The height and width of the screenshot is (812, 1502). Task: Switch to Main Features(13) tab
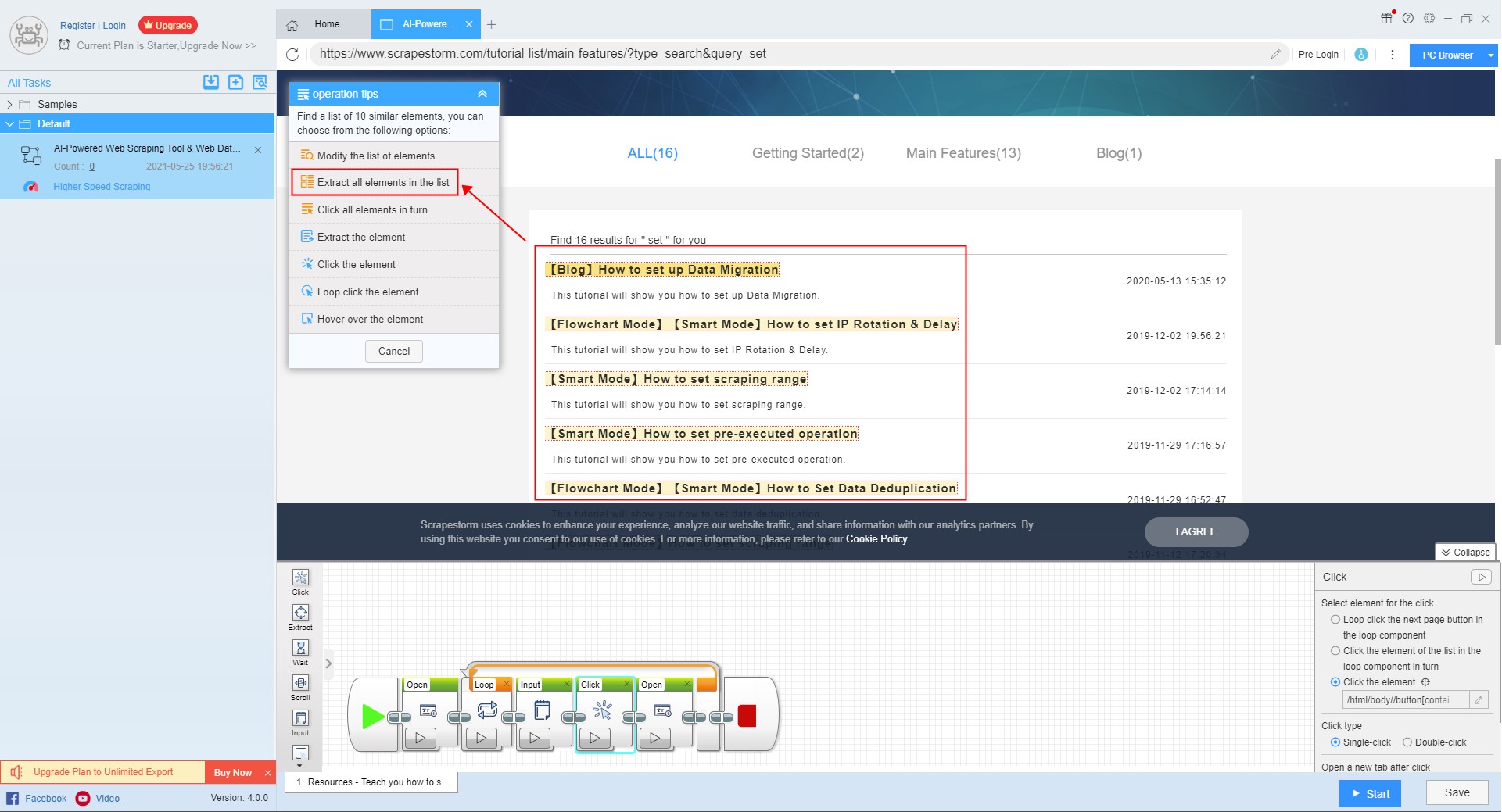963,153
